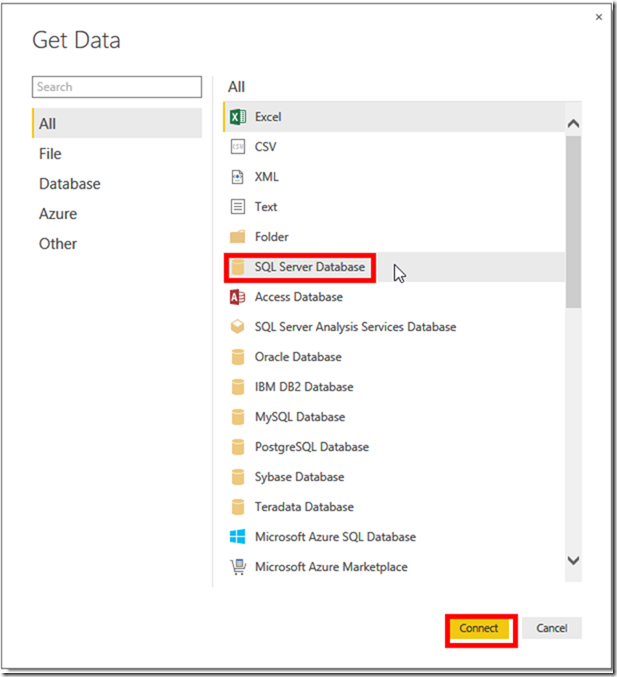Image resolution: width=617 pixels, height=677 pixels.
Task: Select the CSV entry text
Action: point(266,147)
